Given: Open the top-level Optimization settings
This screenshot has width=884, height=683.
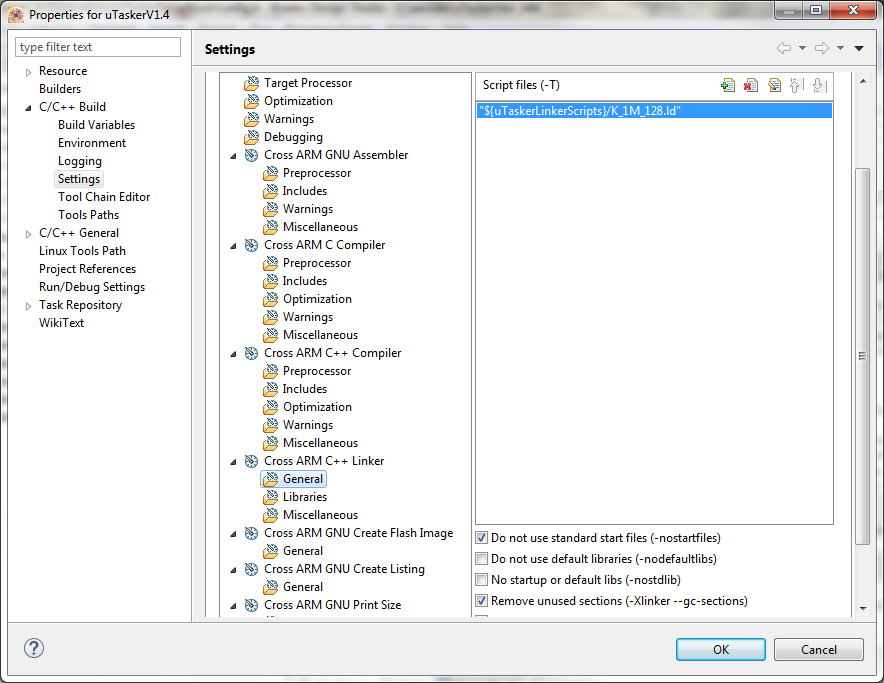Looking at the screenshot, I should coord(298,101).
